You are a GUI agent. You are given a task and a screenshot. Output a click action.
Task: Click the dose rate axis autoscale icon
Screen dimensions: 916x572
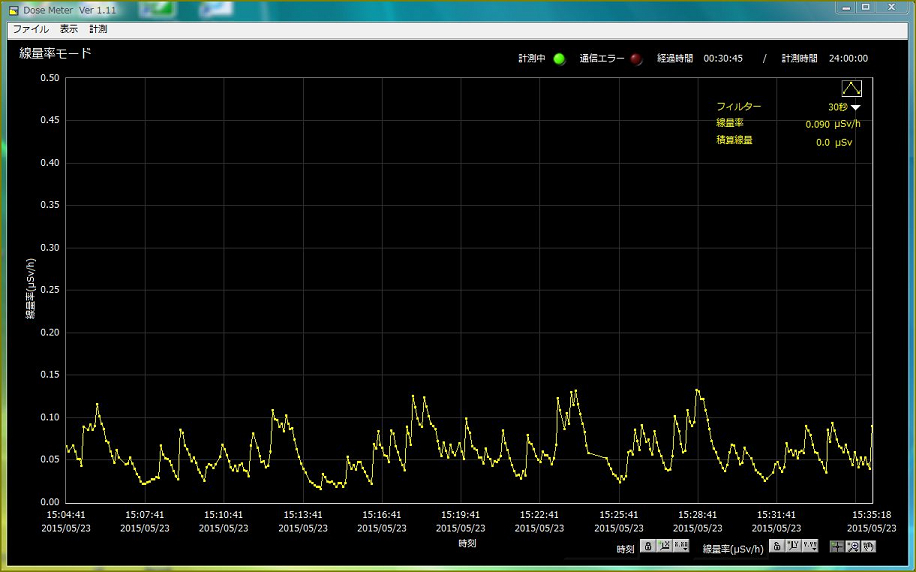[792, 546]
